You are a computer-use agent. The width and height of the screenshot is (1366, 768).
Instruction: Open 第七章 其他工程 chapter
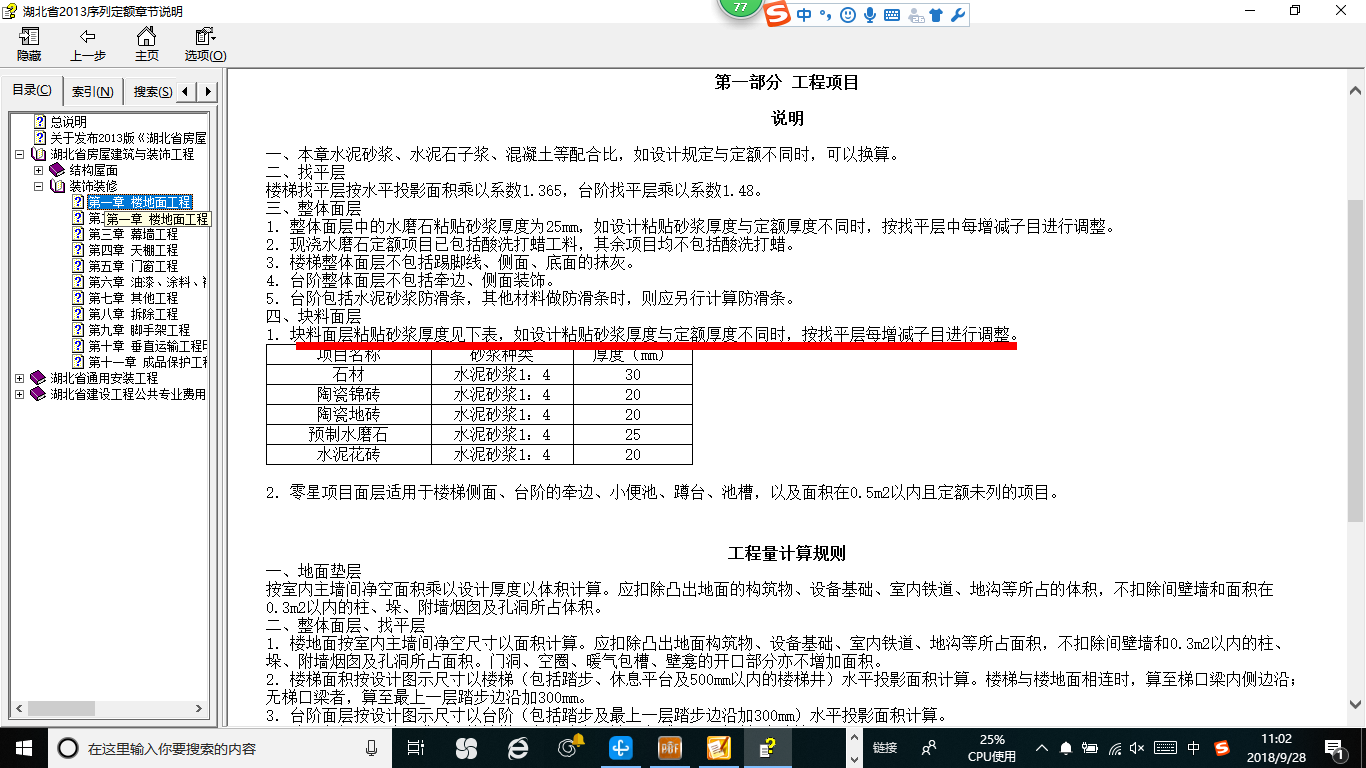133,298
